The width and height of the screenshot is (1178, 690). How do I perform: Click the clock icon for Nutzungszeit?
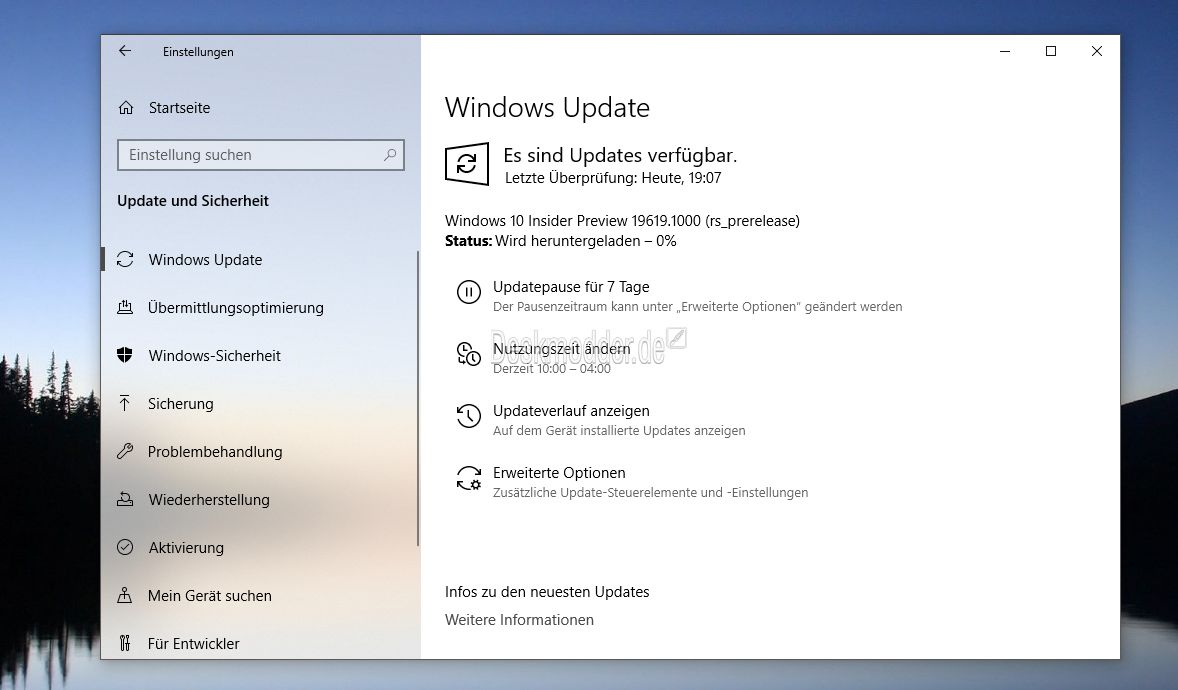point(469,354)
